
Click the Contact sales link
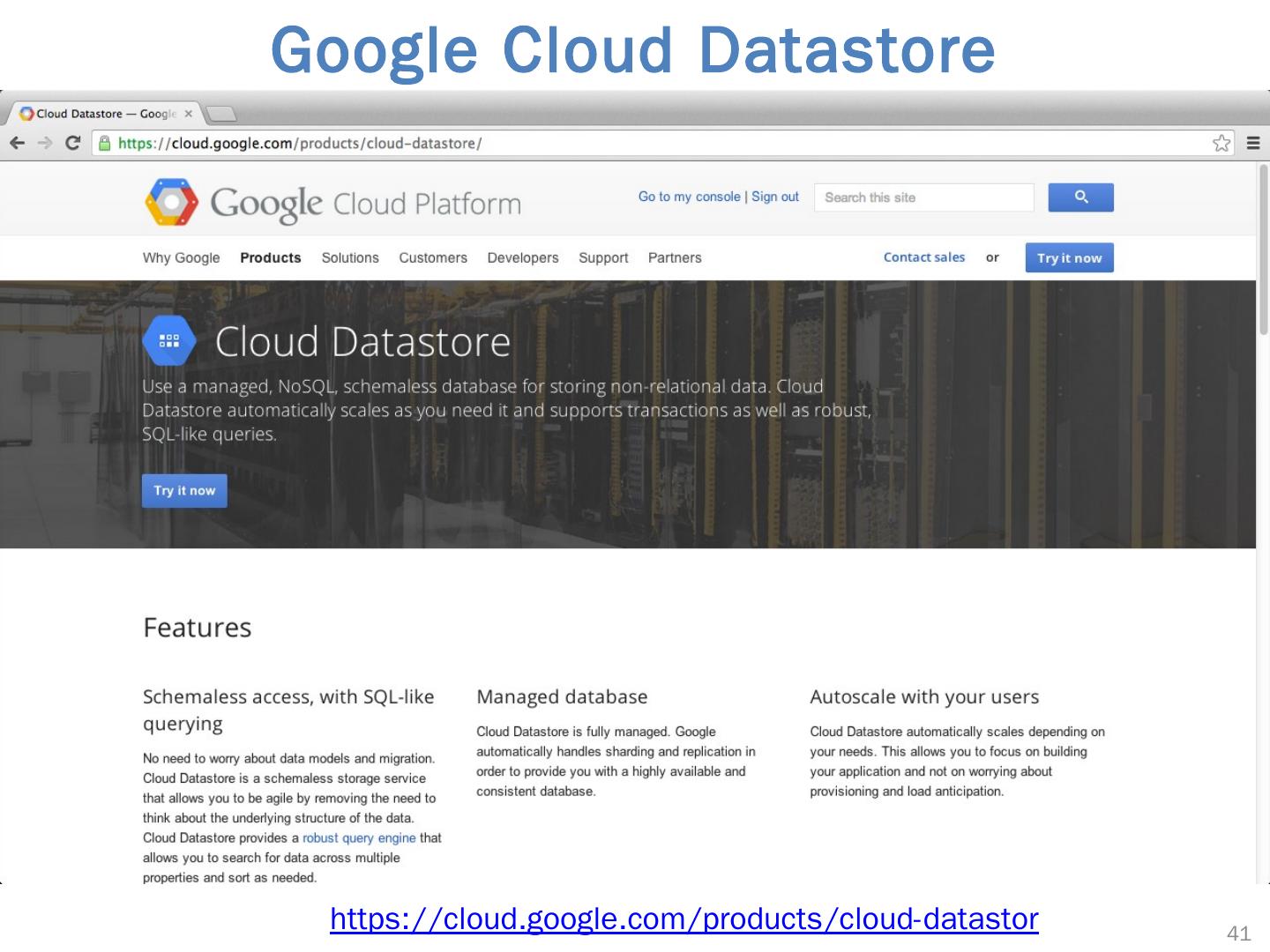[923, 257]
